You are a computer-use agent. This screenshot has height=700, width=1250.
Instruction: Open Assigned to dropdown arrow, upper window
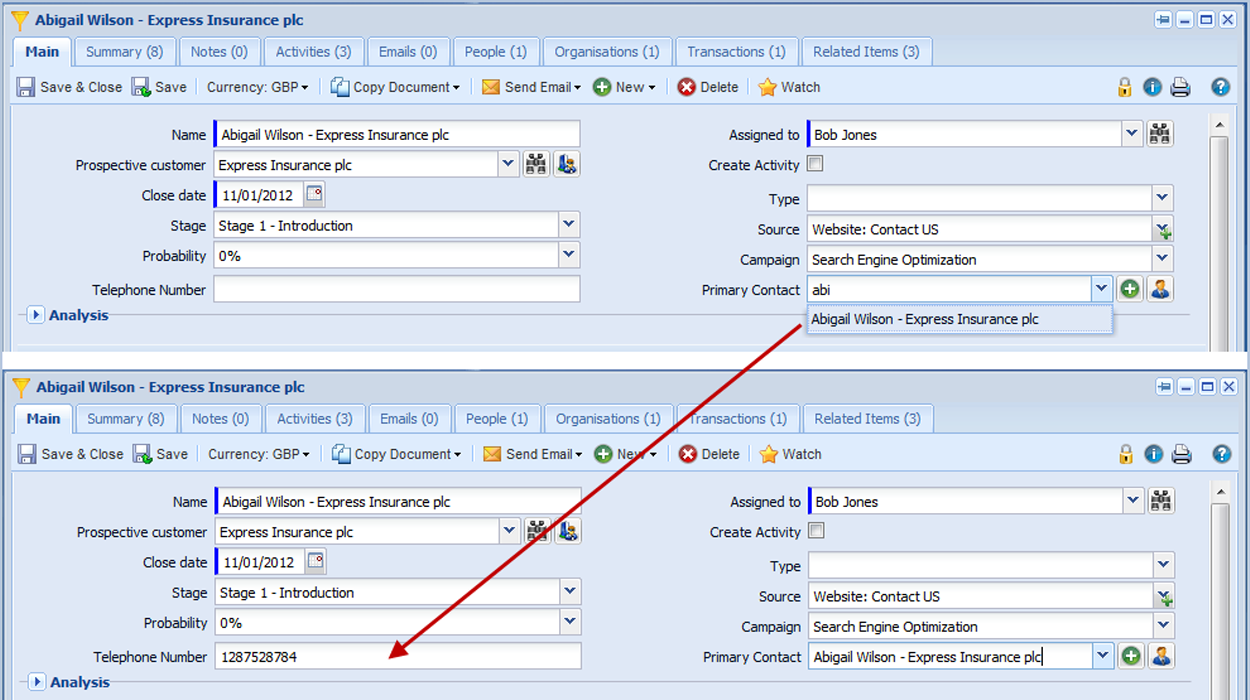point(1132,134)
